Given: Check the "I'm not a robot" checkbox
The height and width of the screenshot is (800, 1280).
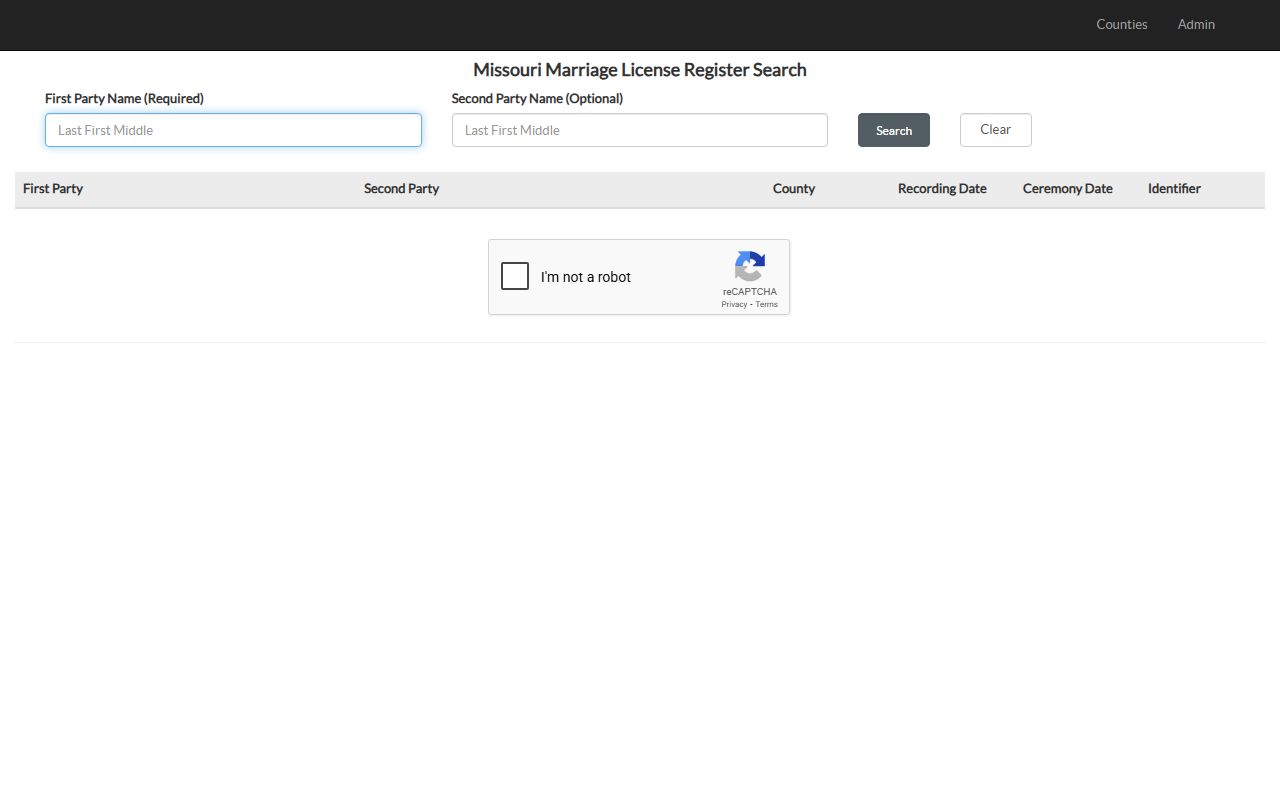Looking at the screenshot, I should pyautogui.click(x=515, y=276).
